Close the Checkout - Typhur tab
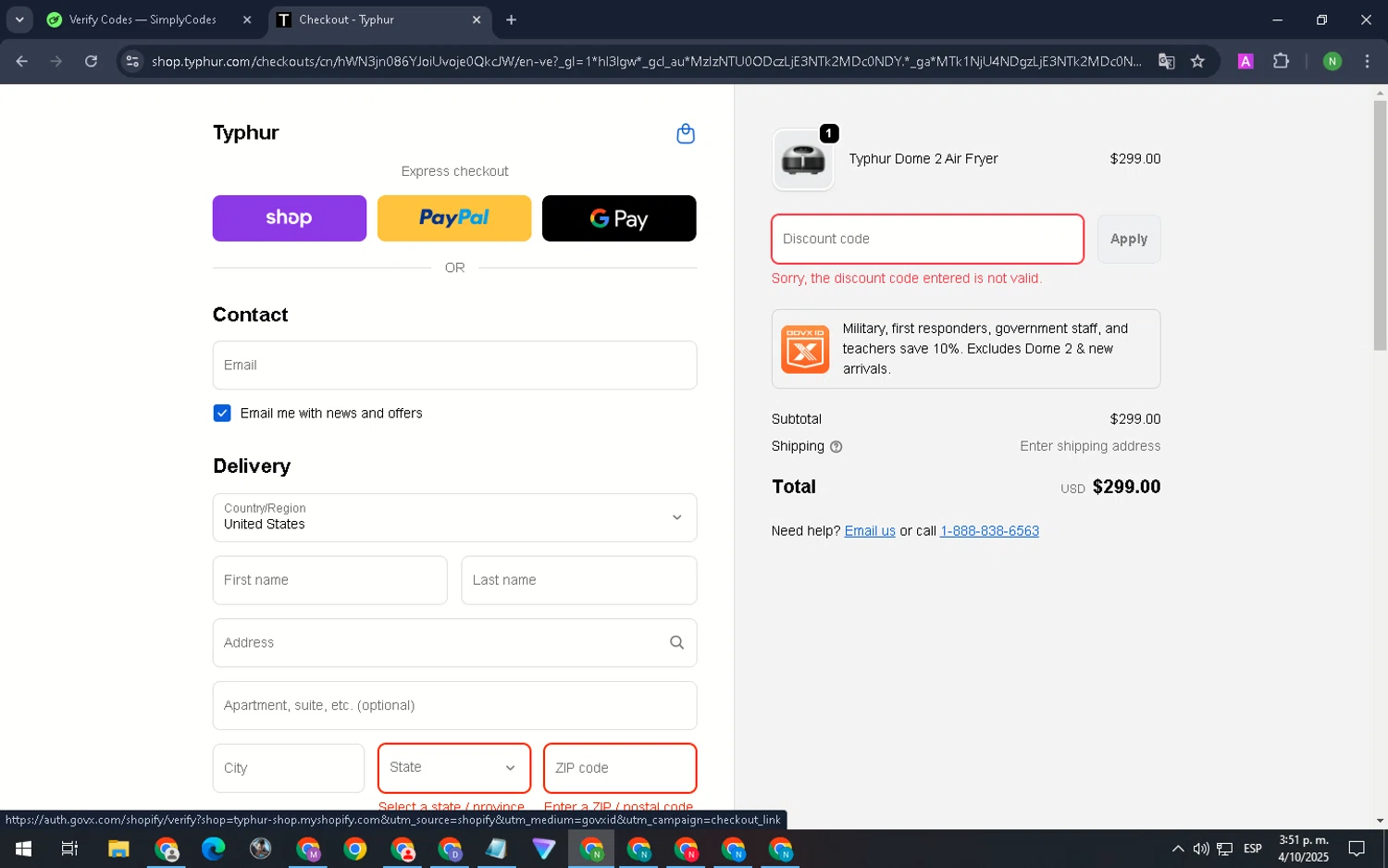Image resolution: width=1388 pixels, height=868 pixels. click(x=477, y=19)
